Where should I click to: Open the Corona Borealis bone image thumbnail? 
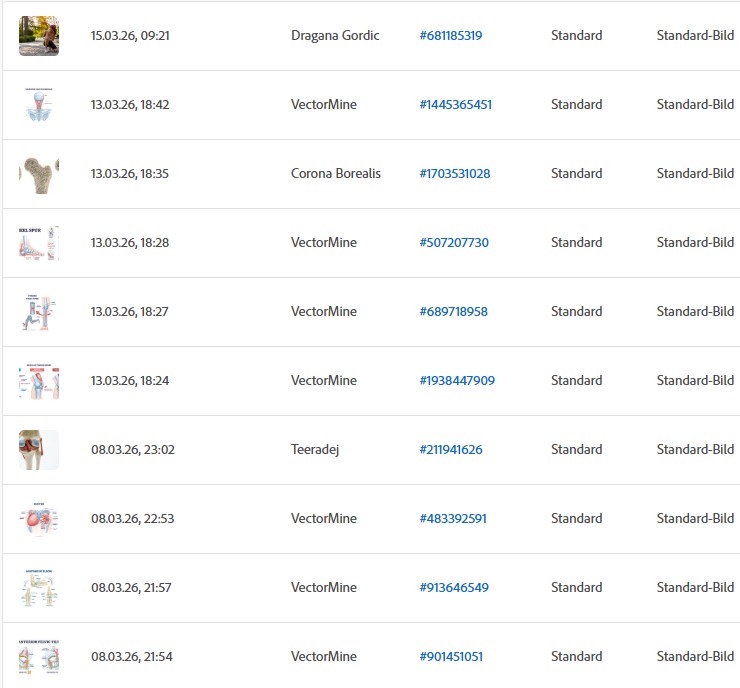click(39, 174)
